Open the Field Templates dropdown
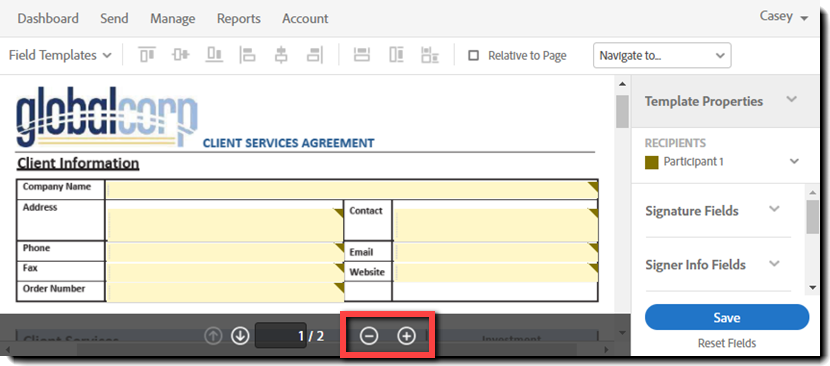This screenshot has width=830, height=366. click(60, 55)
